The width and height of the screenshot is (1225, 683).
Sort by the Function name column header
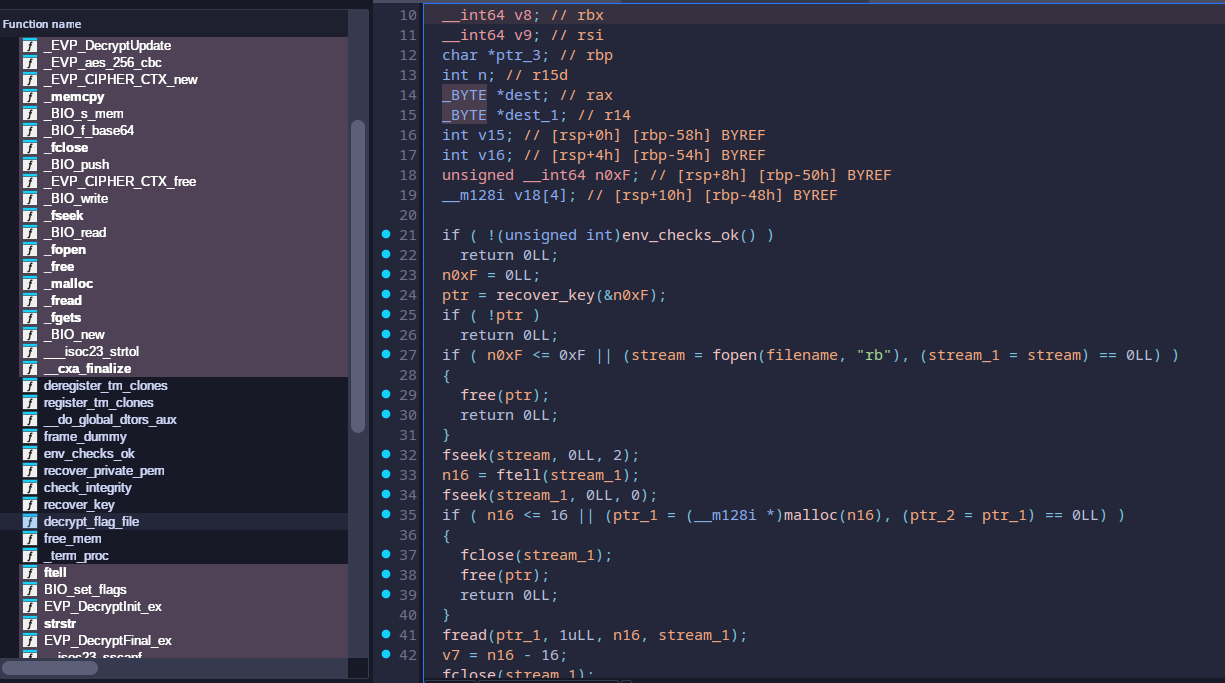[x=42, y=24]
